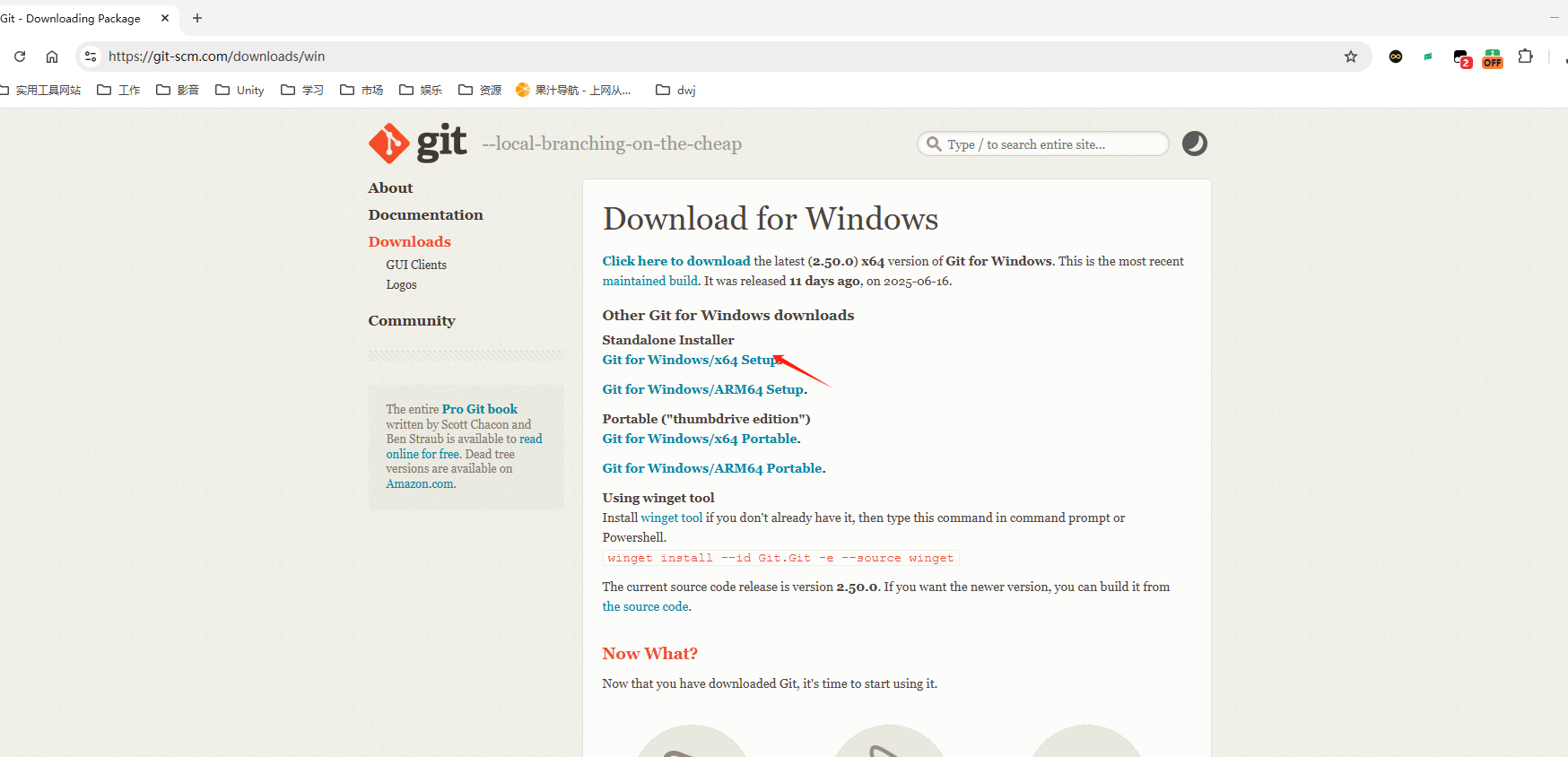Open the 资源 bookmark folder

[480, 90]
